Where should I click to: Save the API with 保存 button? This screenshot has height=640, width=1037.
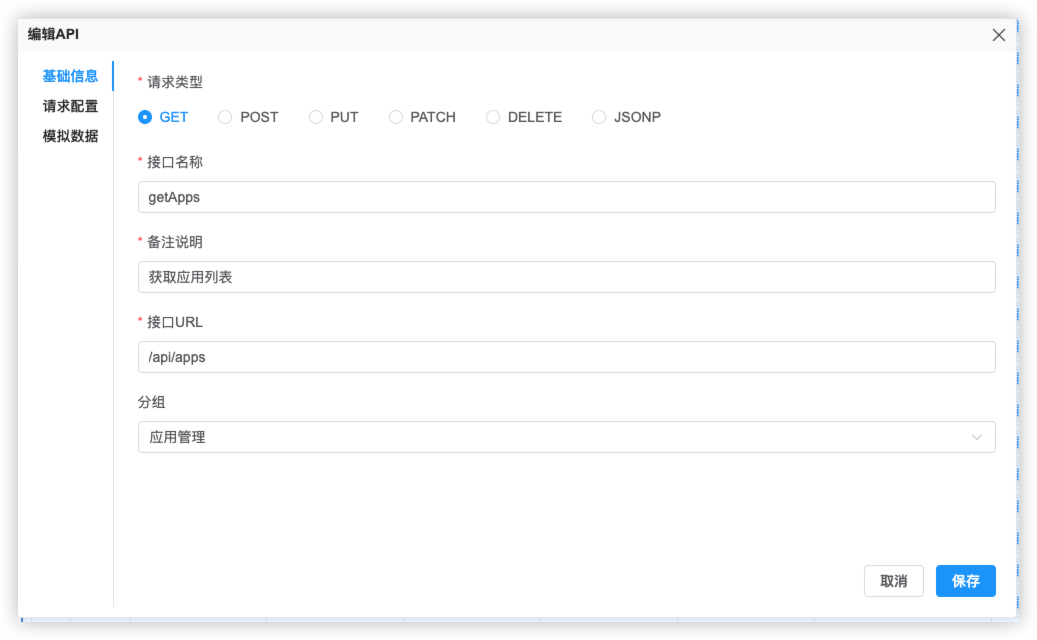(x=966, y=581)
